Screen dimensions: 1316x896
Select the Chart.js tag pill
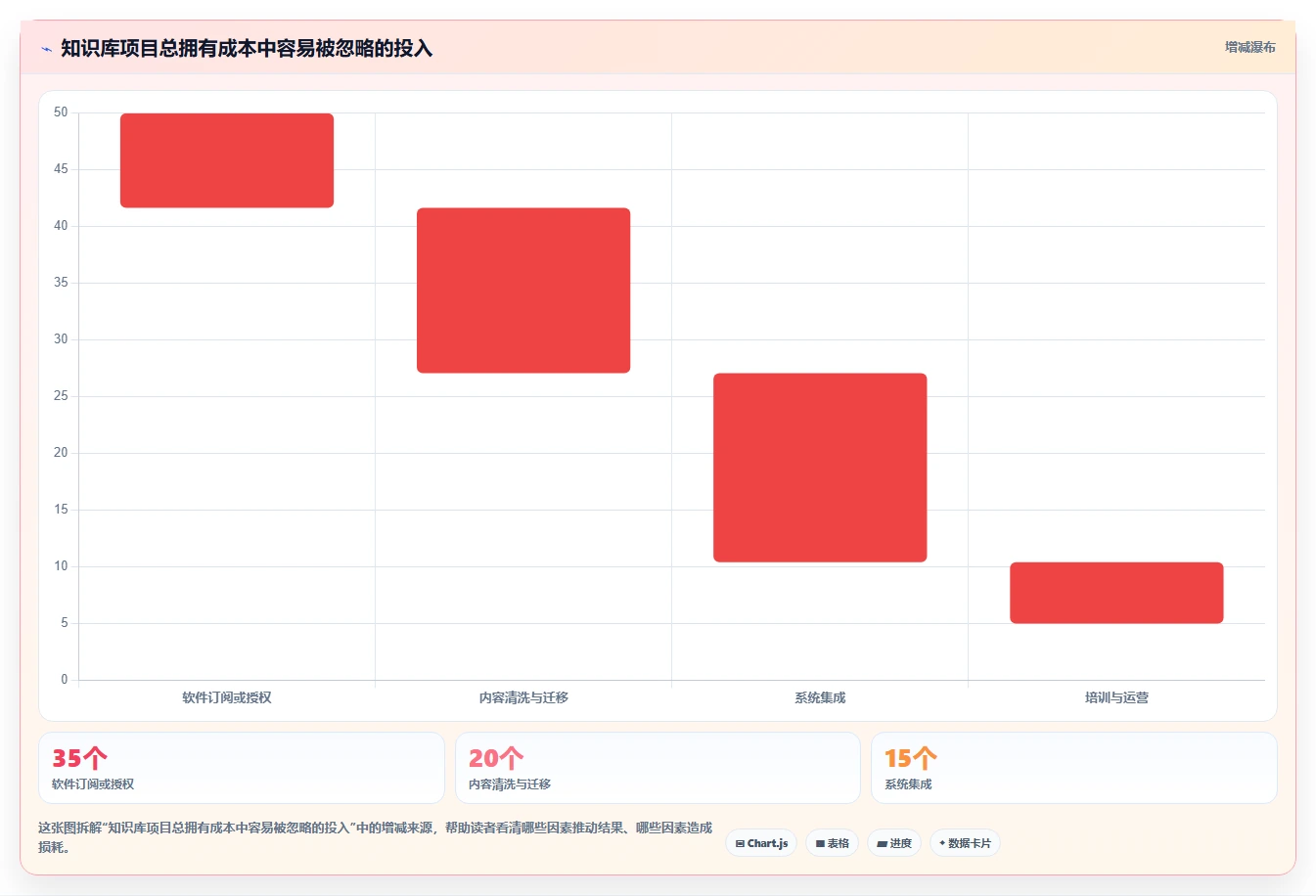pos(761,843)
